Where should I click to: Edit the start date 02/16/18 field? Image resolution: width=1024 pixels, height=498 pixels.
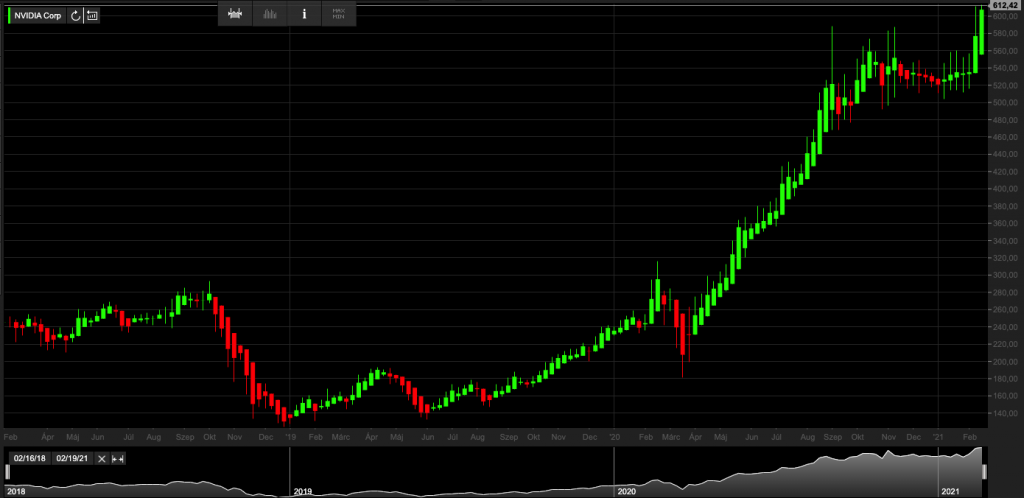(30, 458)
